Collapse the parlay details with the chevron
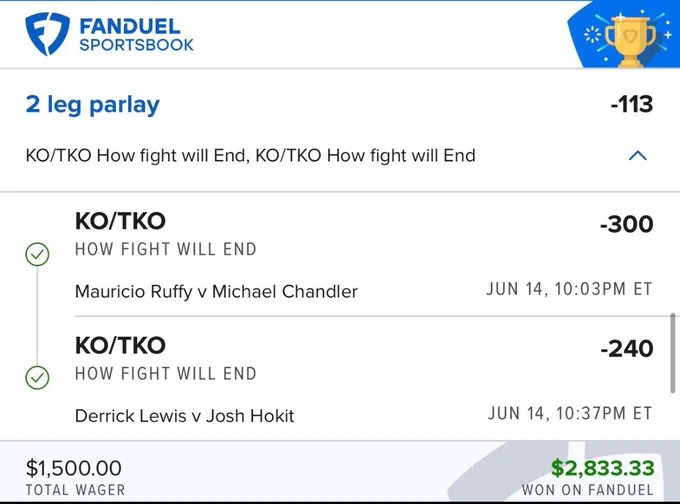The width and height of the screenshot is (680, 504). pos(638,155)
